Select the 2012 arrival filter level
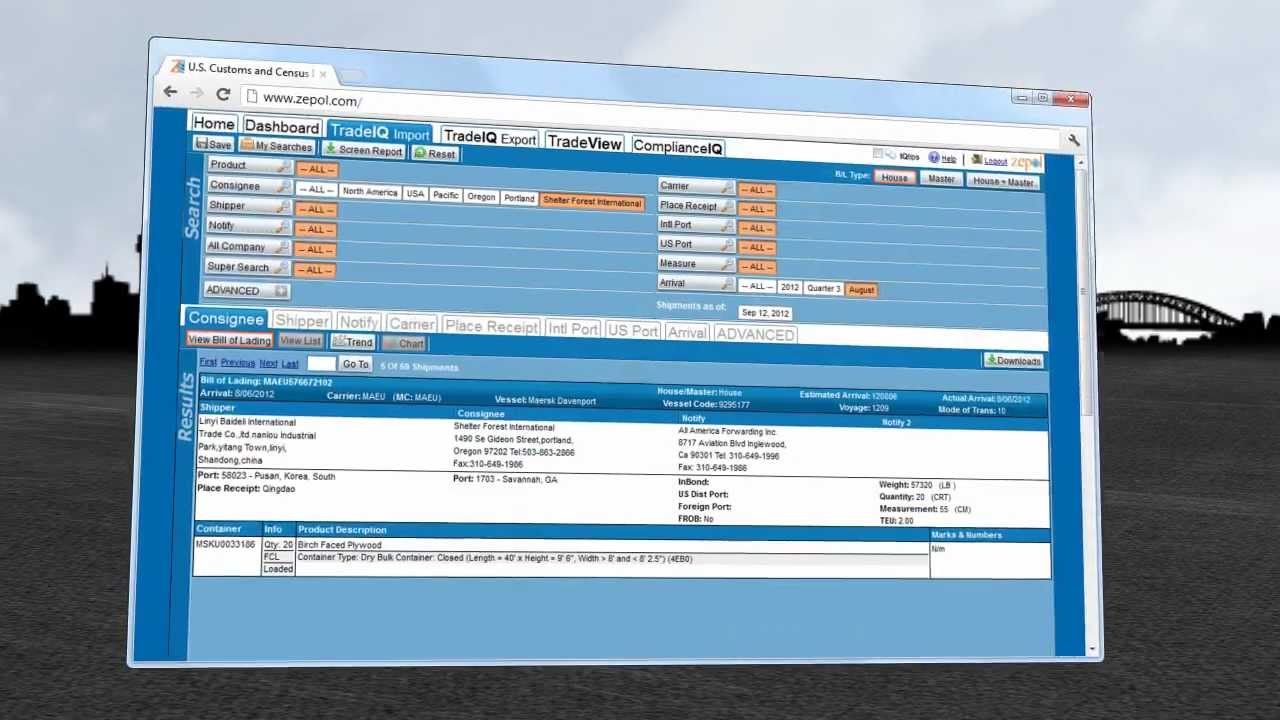 (x=790, y=287)
